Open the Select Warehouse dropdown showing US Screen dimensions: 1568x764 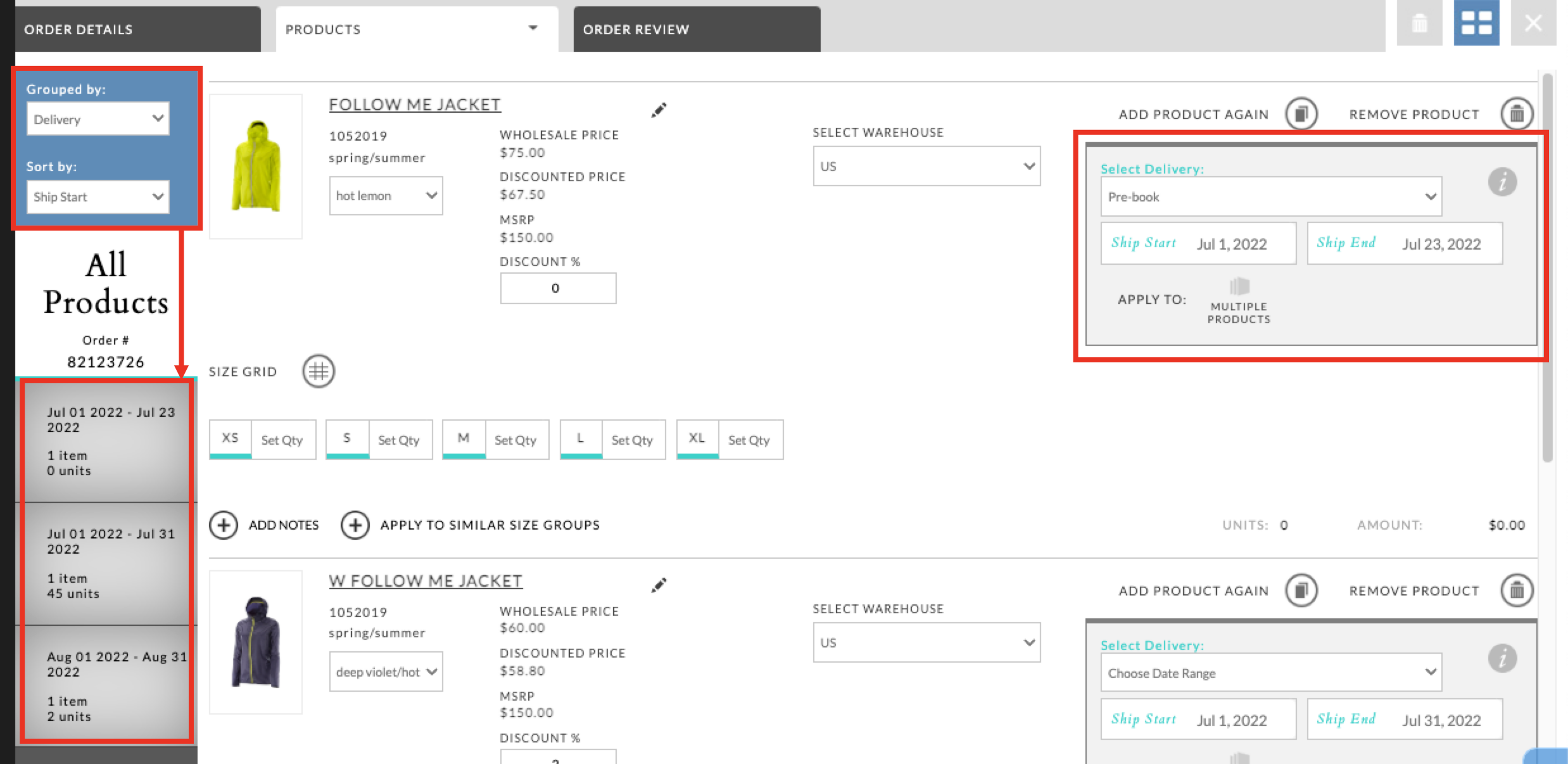click(926, 165)
